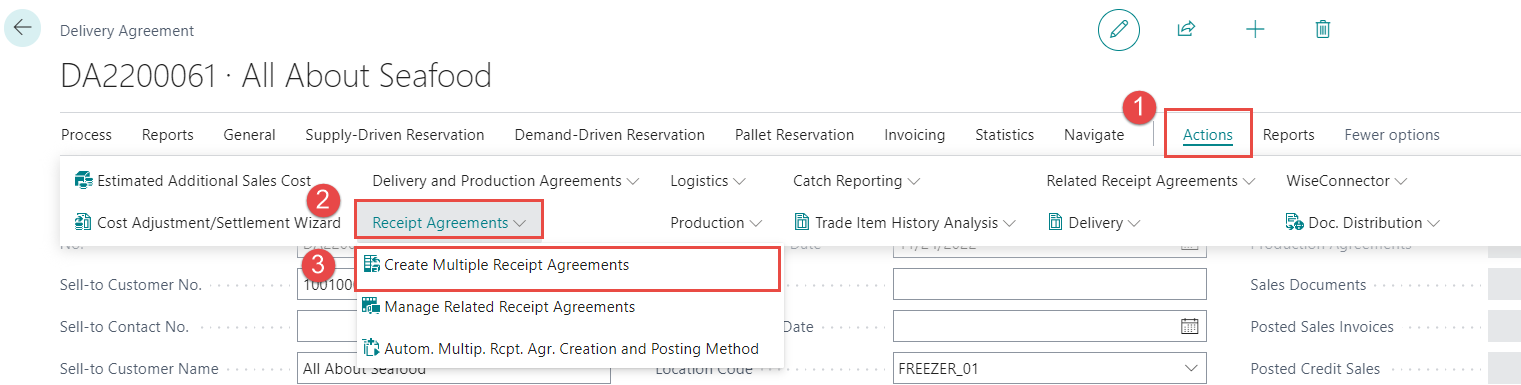
Task: Click the back arrow button
Action: pyautogui.click(x=23, y=28)
